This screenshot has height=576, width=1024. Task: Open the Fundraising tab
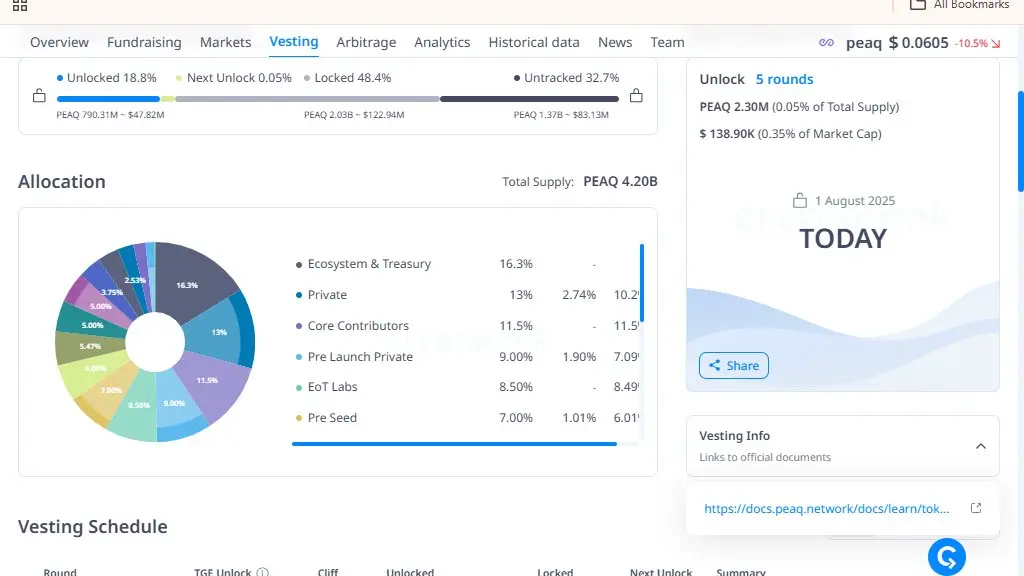(x=144, y=42)
